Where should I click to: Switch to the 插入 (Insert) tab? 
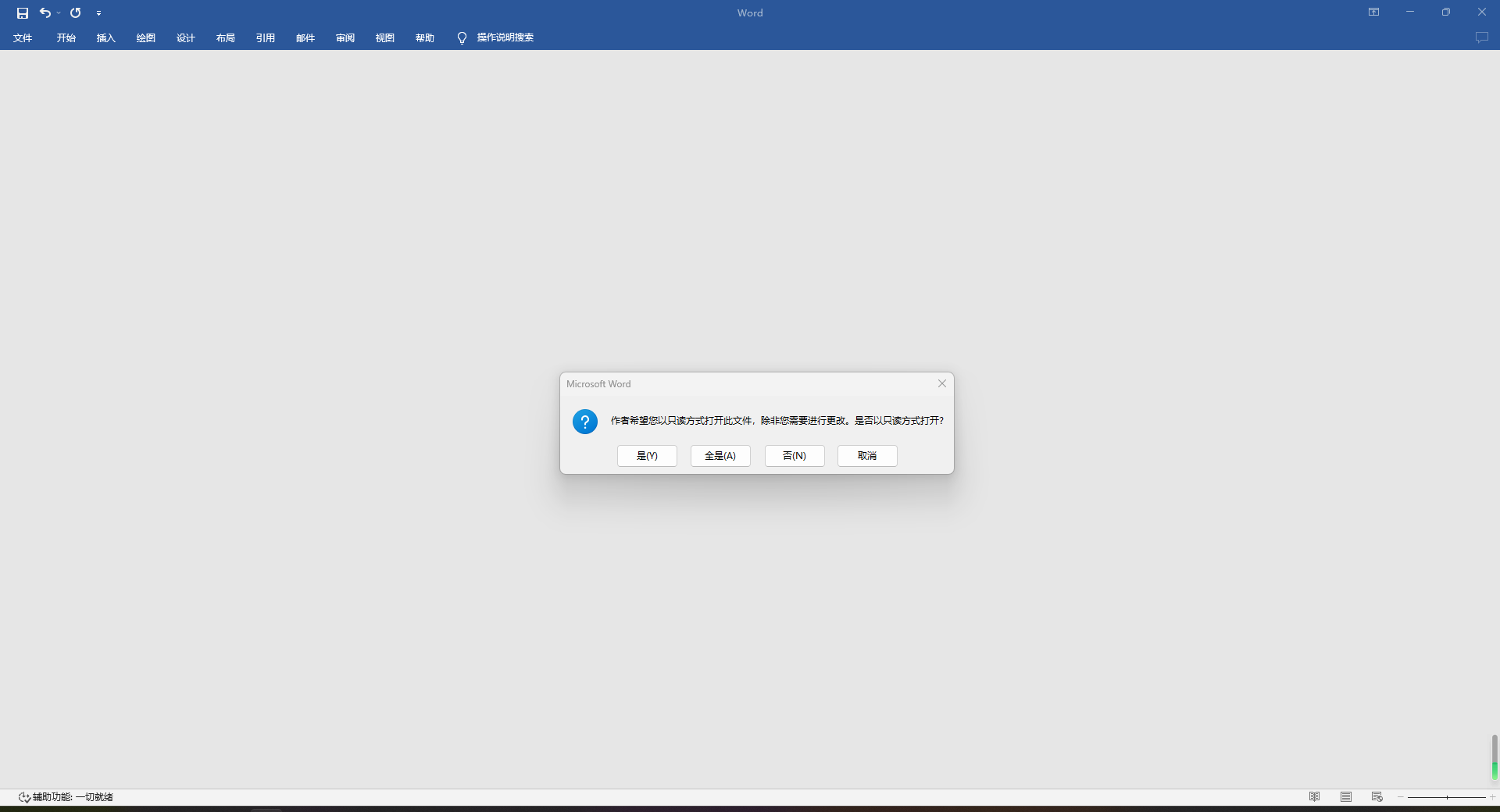(105, 37)
